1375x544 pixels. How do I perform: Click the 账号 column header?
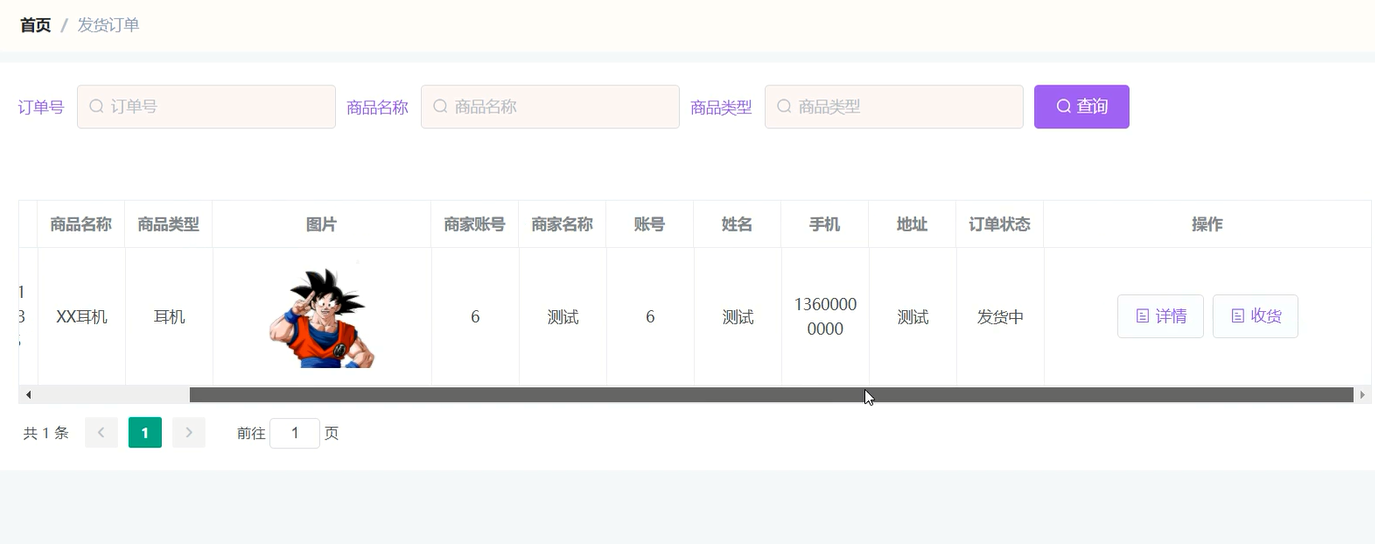pos(649,224)
